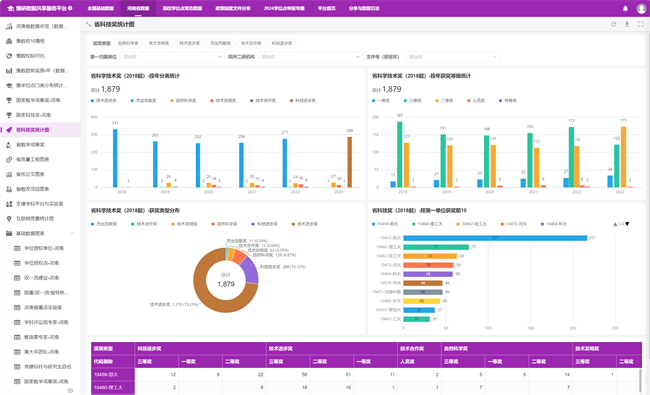
Task: Toggle the 科技进步奖 award type filter chip
Action: point(282,43)
